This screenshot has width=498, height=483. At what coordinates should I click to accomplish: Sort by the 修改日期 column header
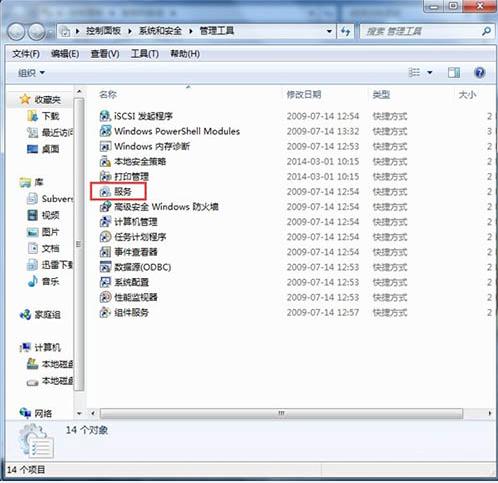(x=304, y=95)
